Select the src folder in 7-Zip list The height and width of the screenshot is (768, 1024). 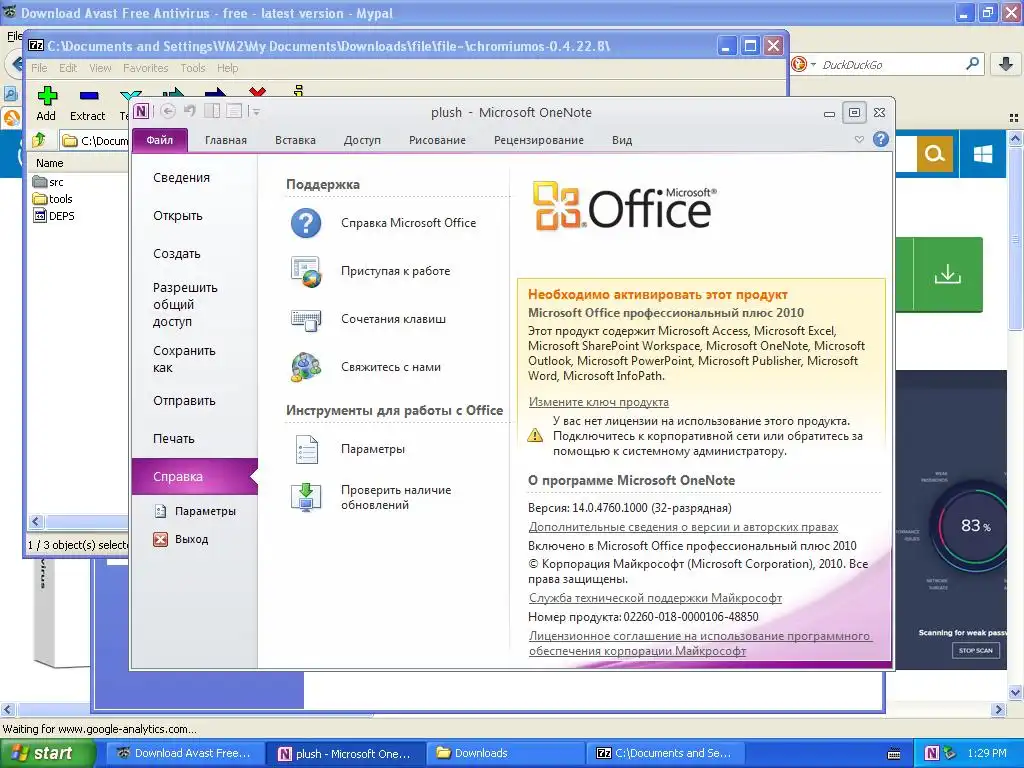48,182
